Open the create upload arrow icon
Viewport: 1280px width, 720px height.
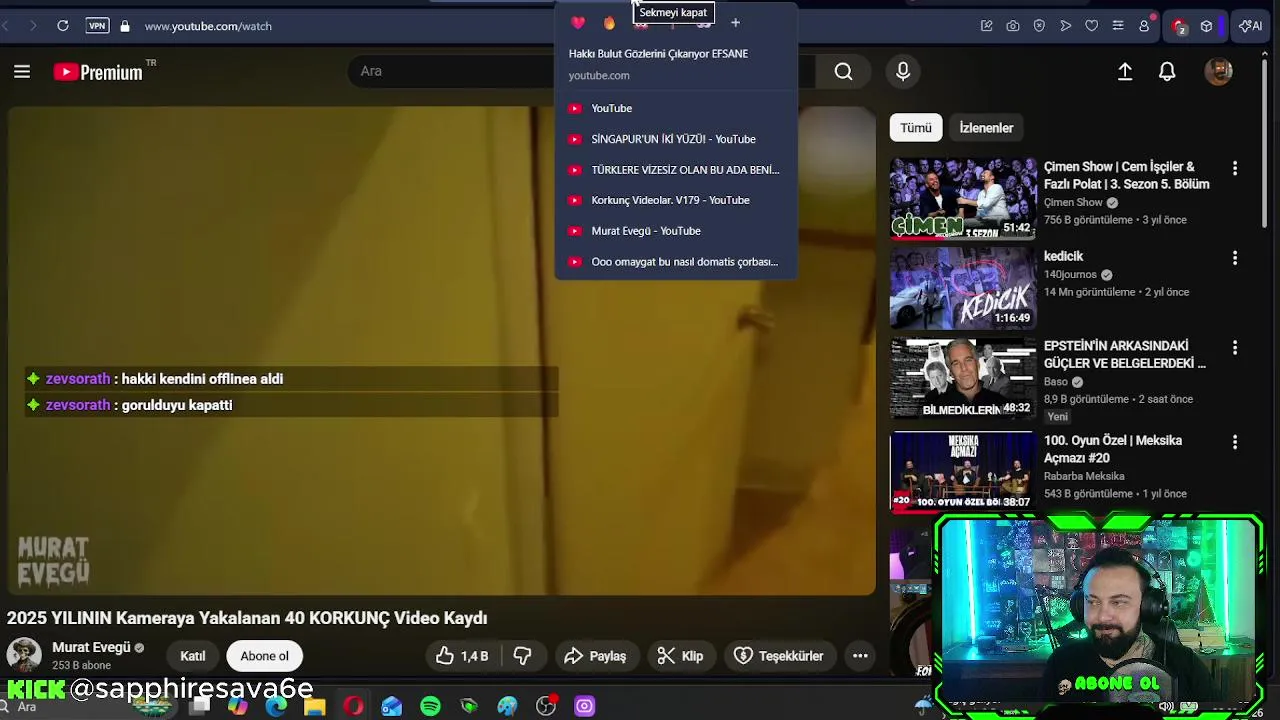tap(1125, 71)
